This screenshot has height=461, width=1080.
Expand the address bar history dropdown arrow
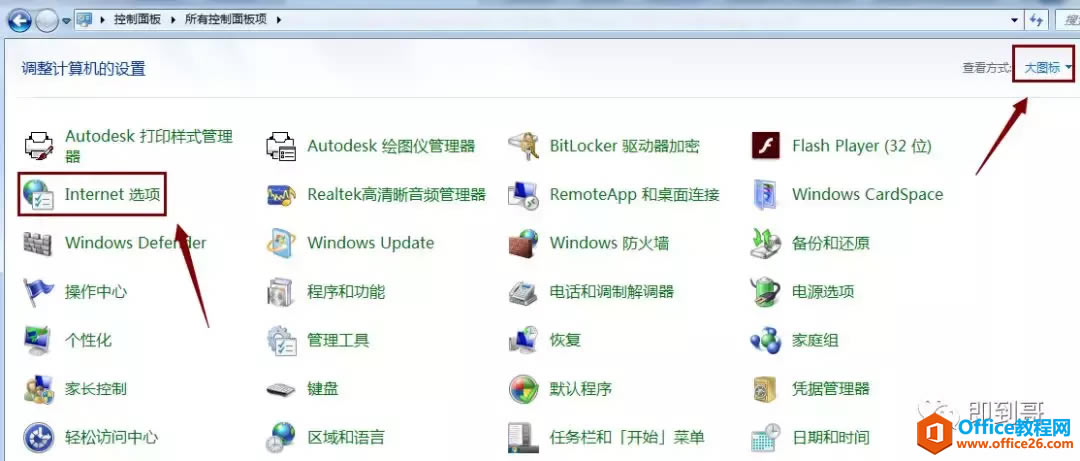pos(1014,19)
